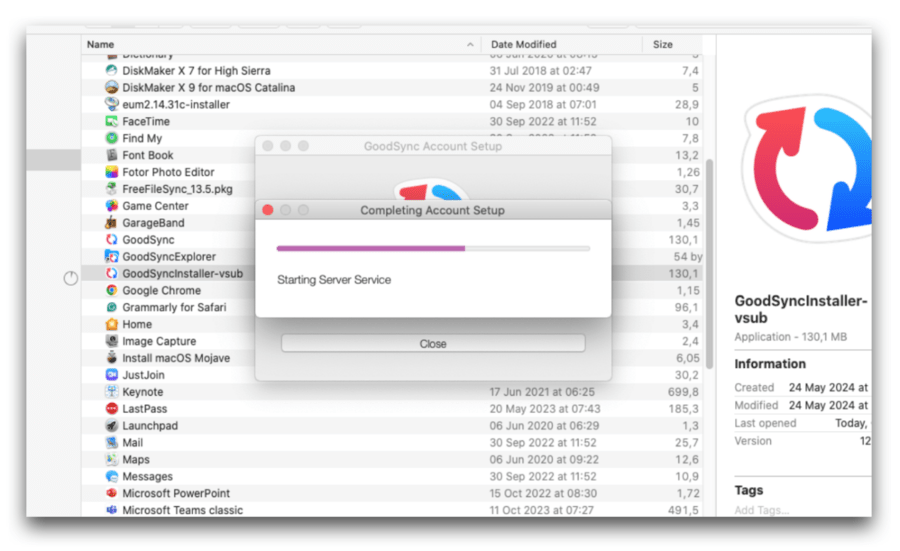900x551 pixels.
Task: Select the DiskMaker X 9 for macOS Catalina icon
Action: coord(111,87)
